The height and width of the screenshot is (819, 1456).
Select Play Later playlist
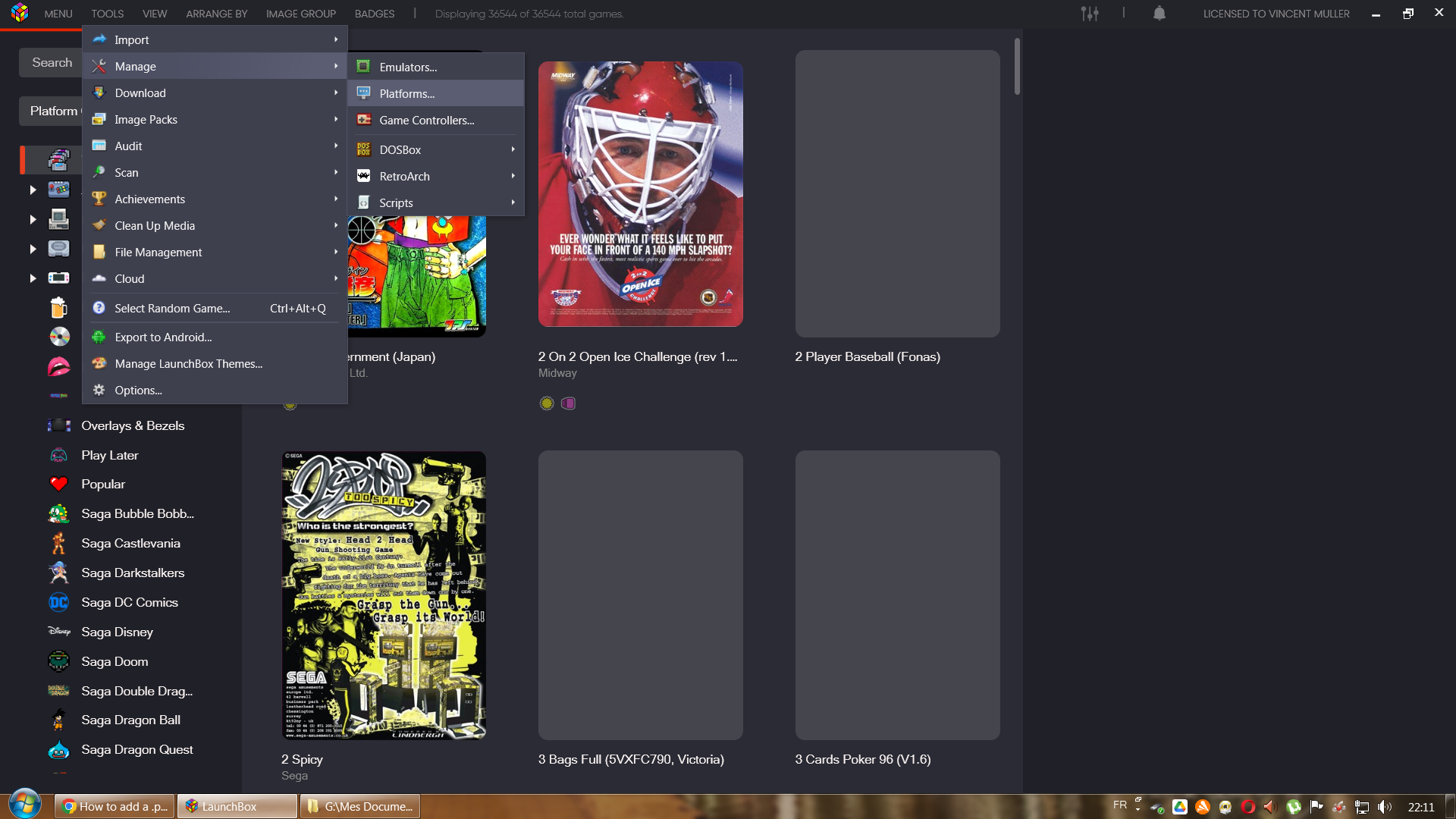coord(110,455)
